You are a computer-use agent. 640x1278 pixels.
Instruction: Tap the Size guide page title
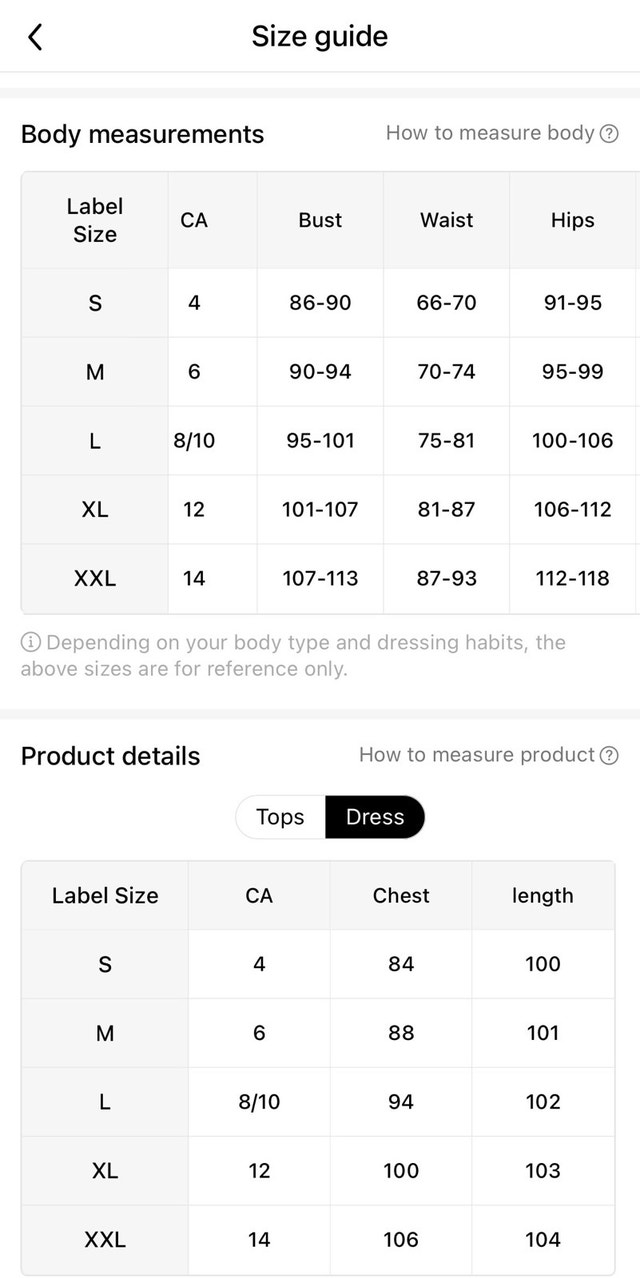click(x=320, y=37)
